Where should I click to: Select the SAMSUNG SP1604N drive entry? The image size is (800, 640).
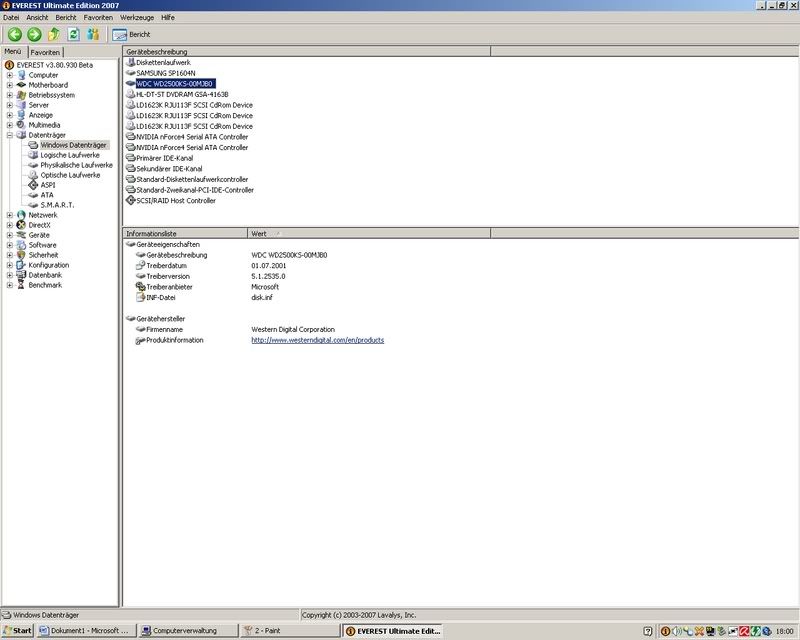(165, 73)
